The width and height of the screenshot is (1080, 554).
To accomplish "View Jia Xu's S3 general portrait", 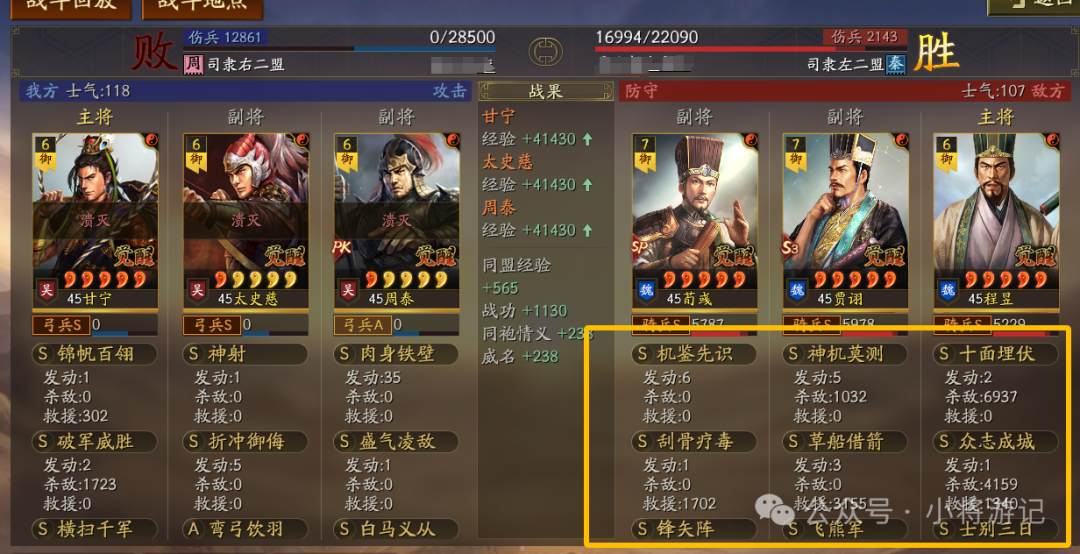I will (846, 221).
